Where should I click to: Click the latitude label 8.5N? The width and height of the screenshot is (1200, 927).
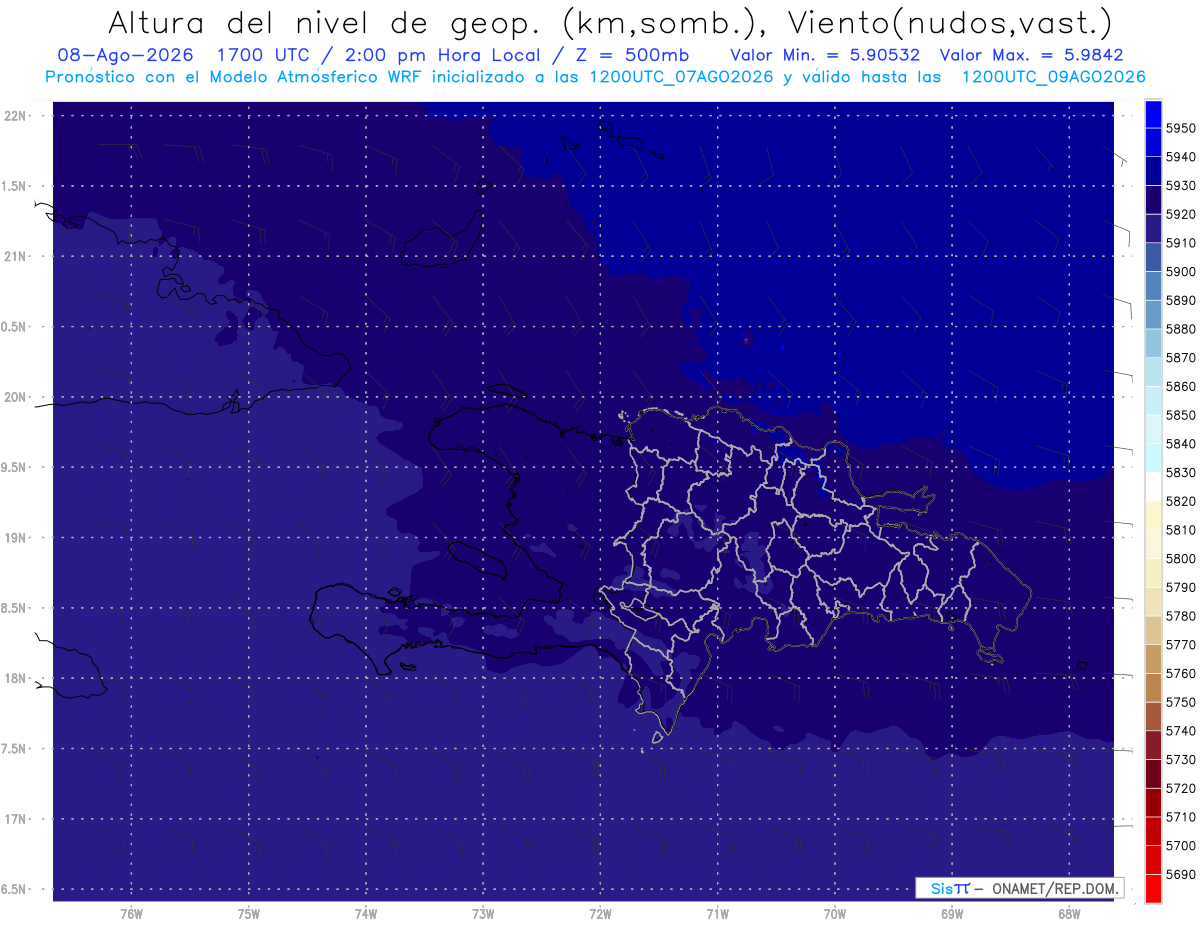[x=13, y=608]
